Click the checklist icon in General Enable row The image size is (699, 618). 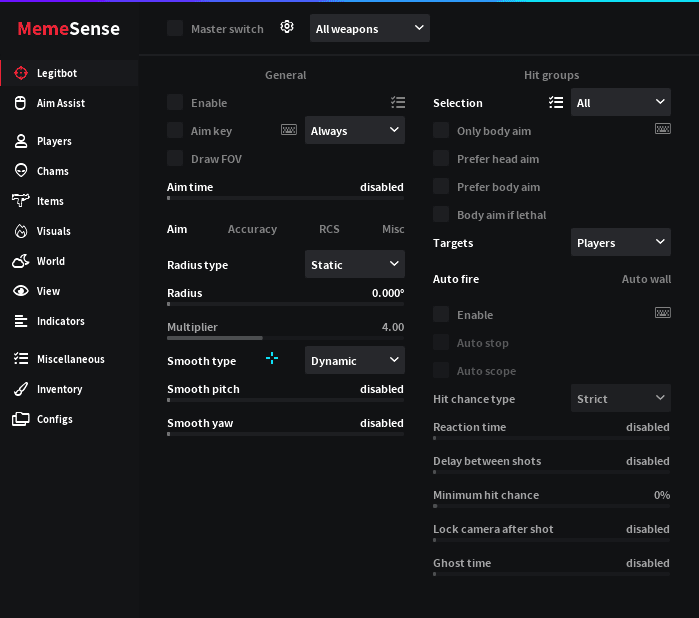click(x=398, y=102)
